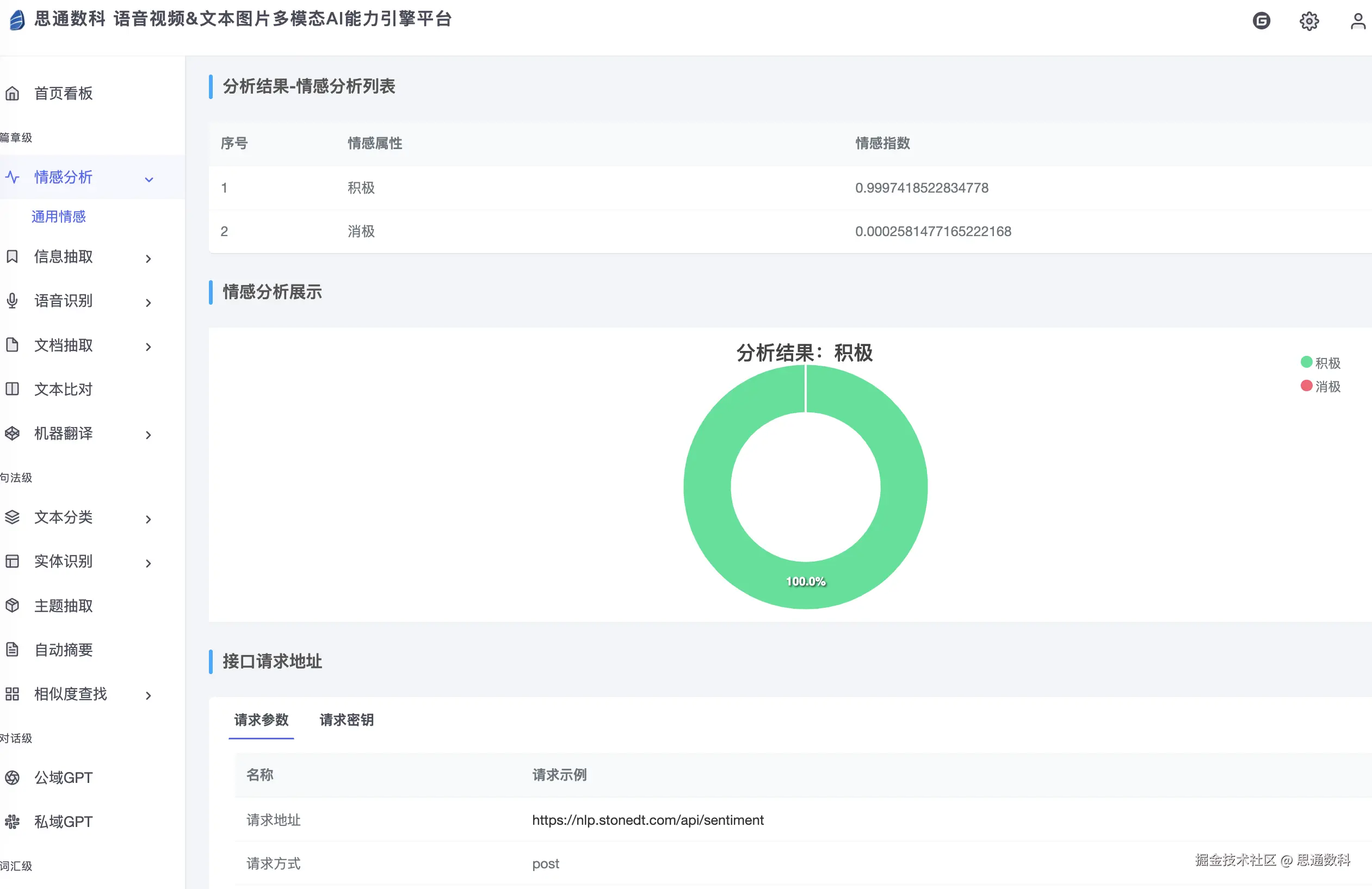Click the bookmark icon for 信息抽取
1372x889 pixels.
(12, 257)
